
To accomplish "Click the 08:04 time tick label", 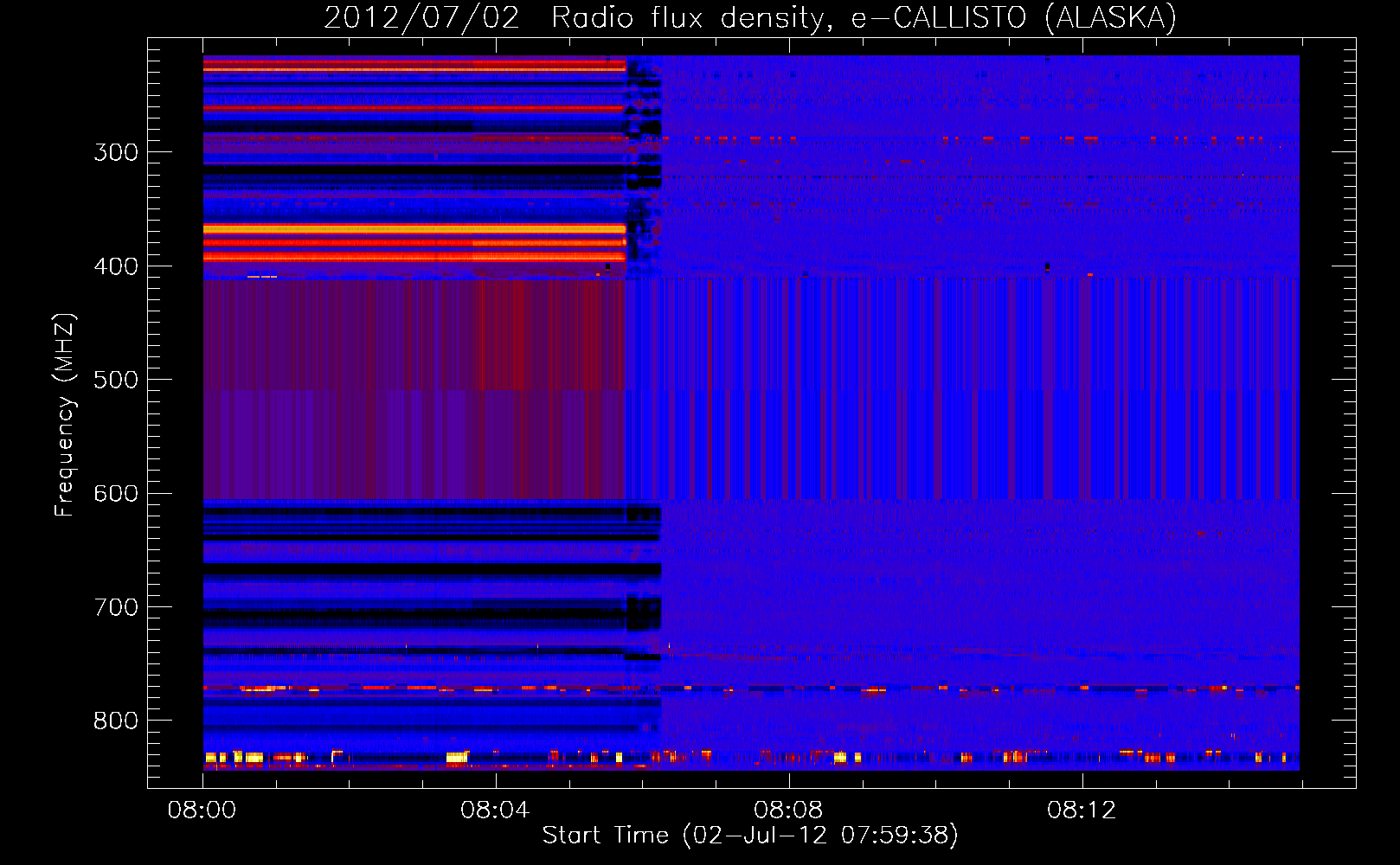I will coord(495,811).
